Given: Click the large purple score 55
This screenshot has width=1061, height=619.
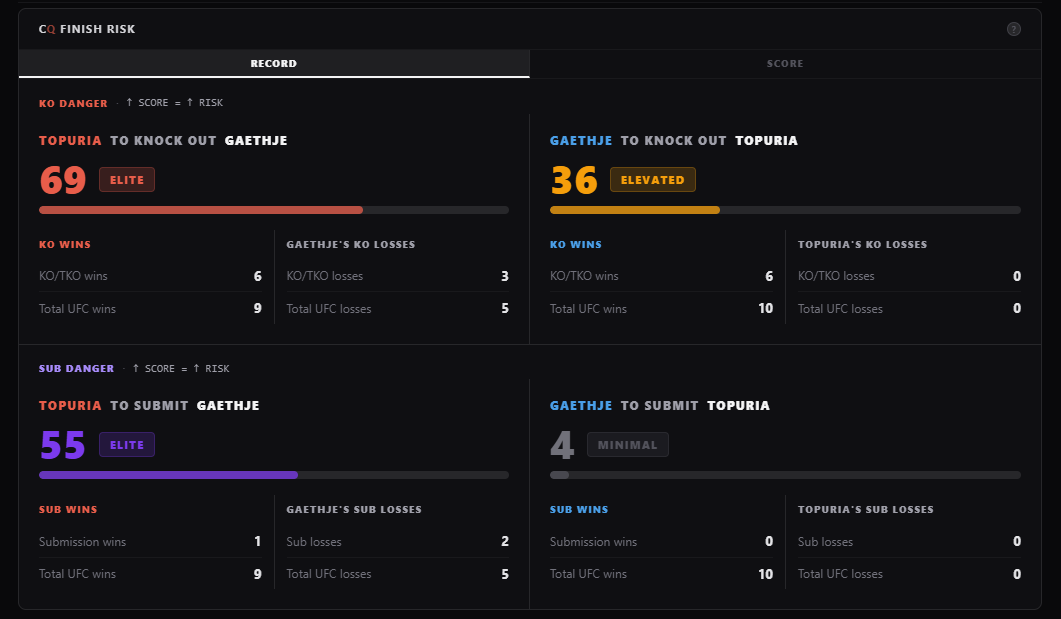Looking at the screenshot, I should [x=63, y=446].
